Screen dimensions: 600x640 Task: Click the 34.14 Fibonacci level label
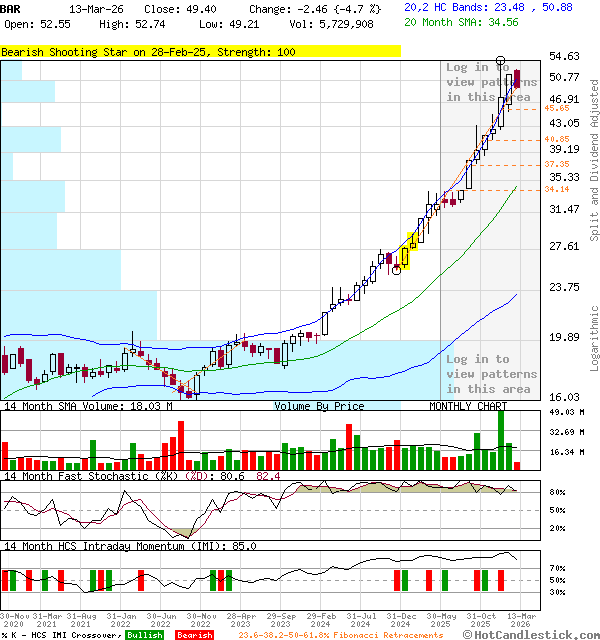click(557, 189)
